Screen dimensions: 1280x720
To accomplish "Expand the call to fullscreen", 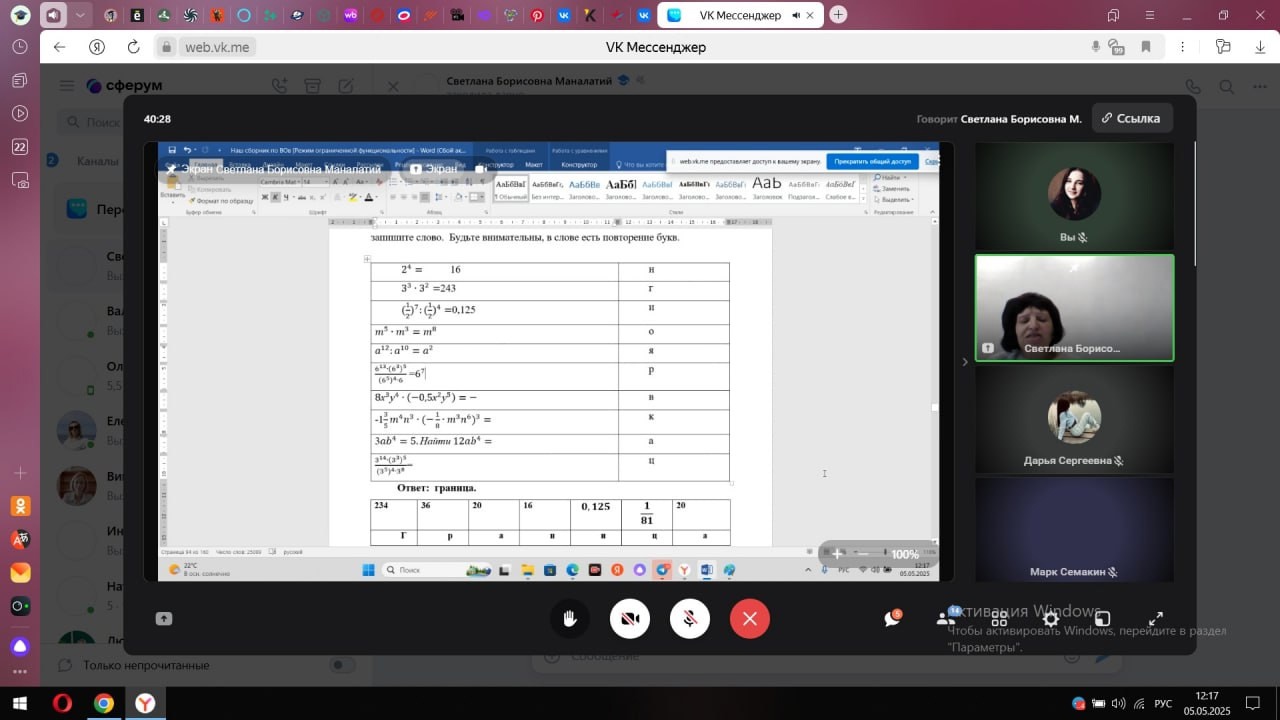I will (1155, 619).
